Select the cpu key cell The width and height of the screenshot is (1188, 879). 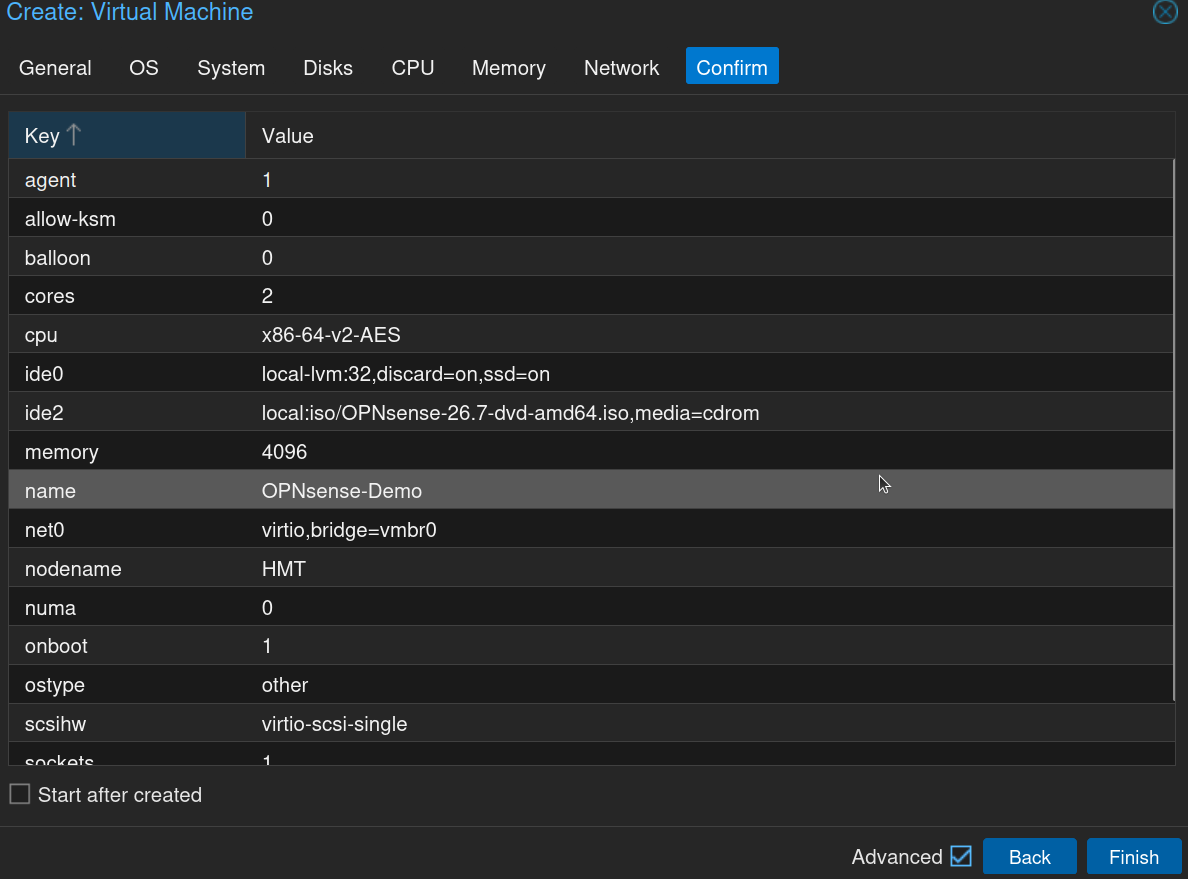(x=127, y=335)
